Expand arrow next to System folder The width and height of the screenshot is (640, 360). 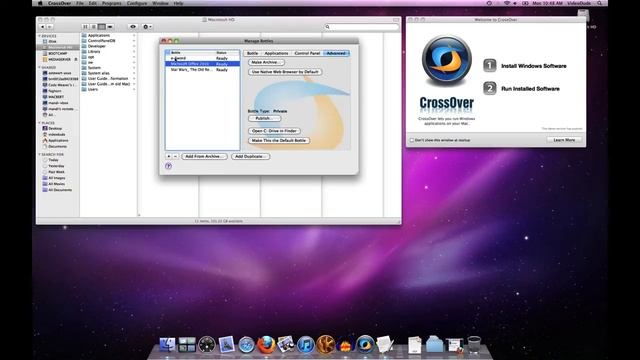134,68
